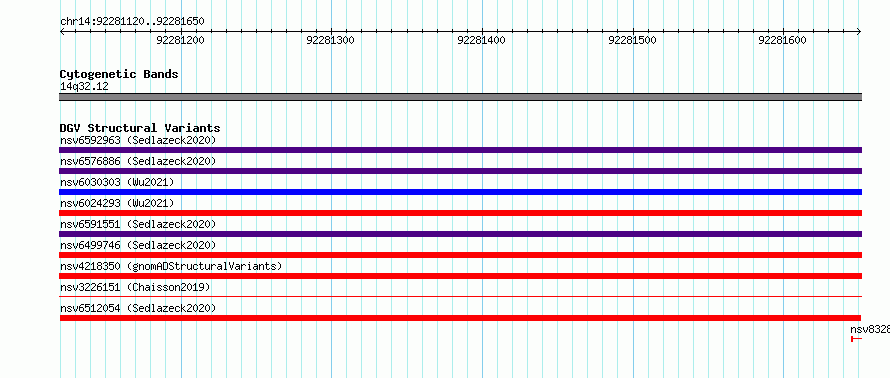Viewport: 890px width, 378px height.
Task: Select the thin red line under nsv3226151
Action: [x=460, y=296]
